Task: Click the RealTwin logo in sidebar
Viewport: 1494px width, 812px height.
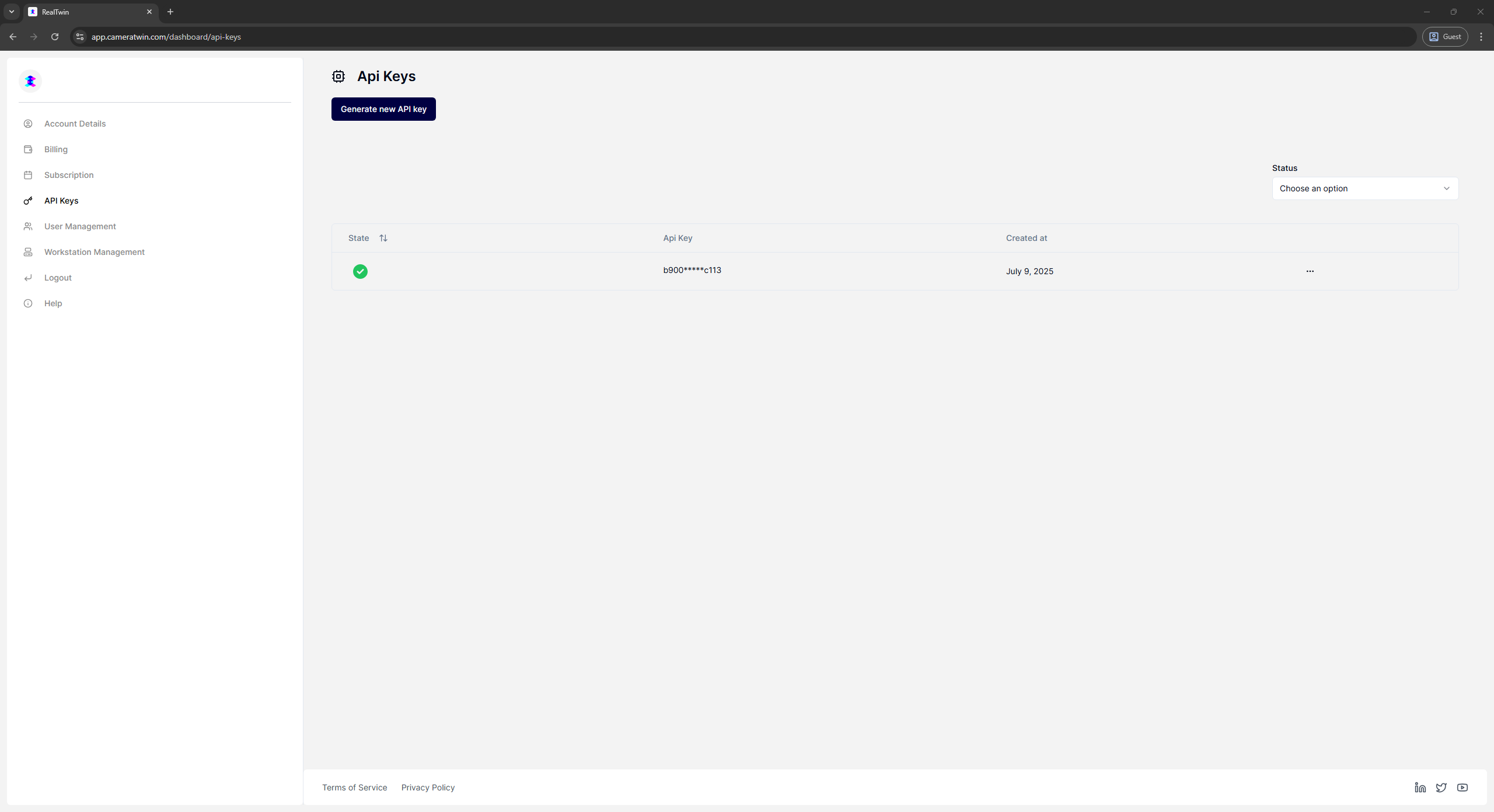Action: tap(30, 81)
